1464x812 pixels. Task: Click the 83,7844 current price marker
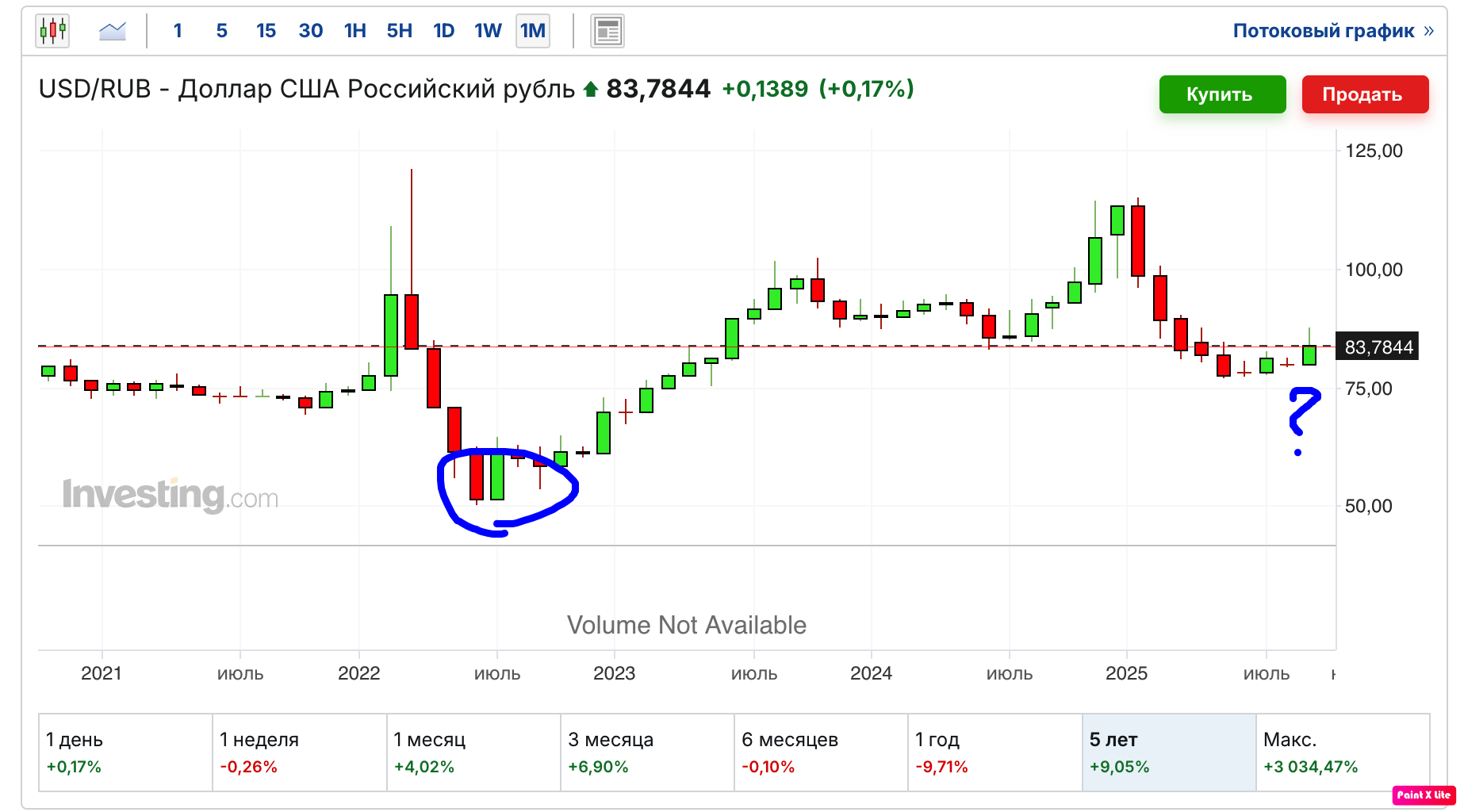click(1378, 347)
